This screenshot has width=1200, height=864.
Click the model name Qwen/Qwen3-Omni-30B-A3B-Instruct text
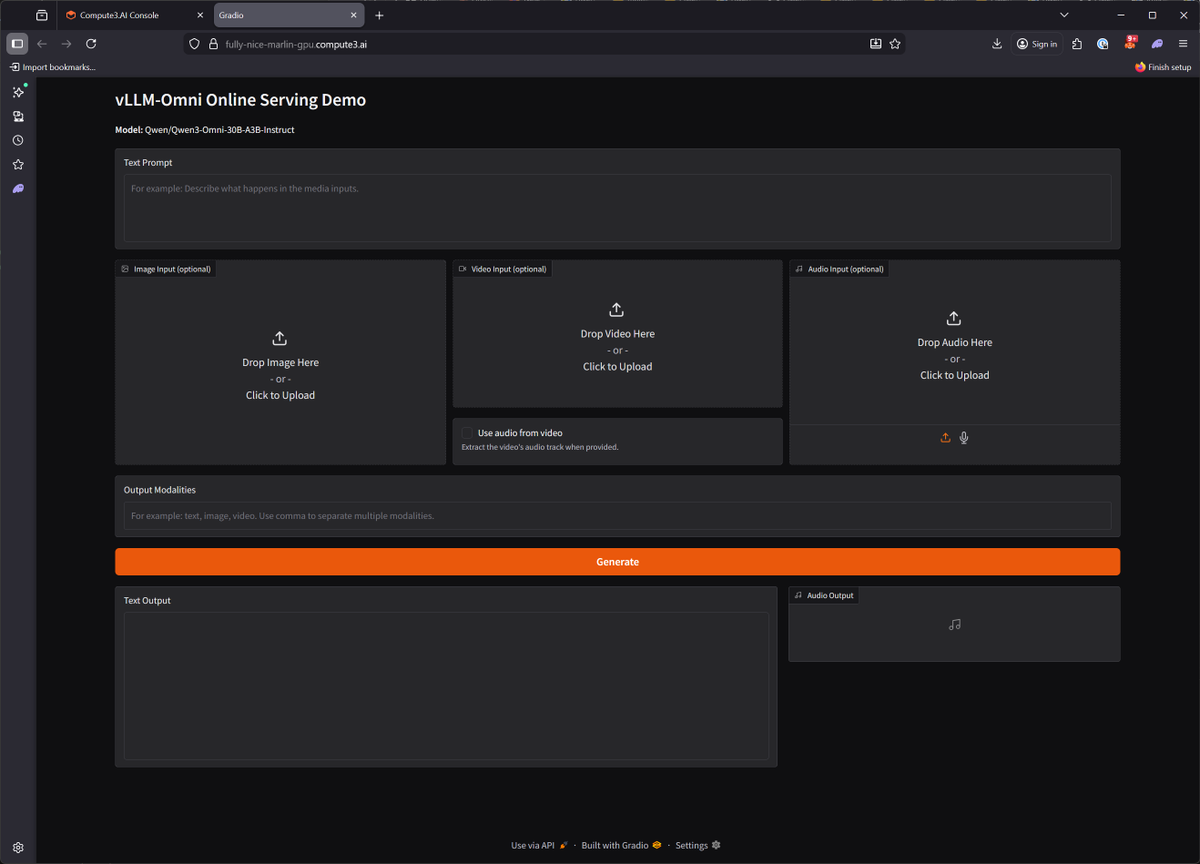click(219, 130)
